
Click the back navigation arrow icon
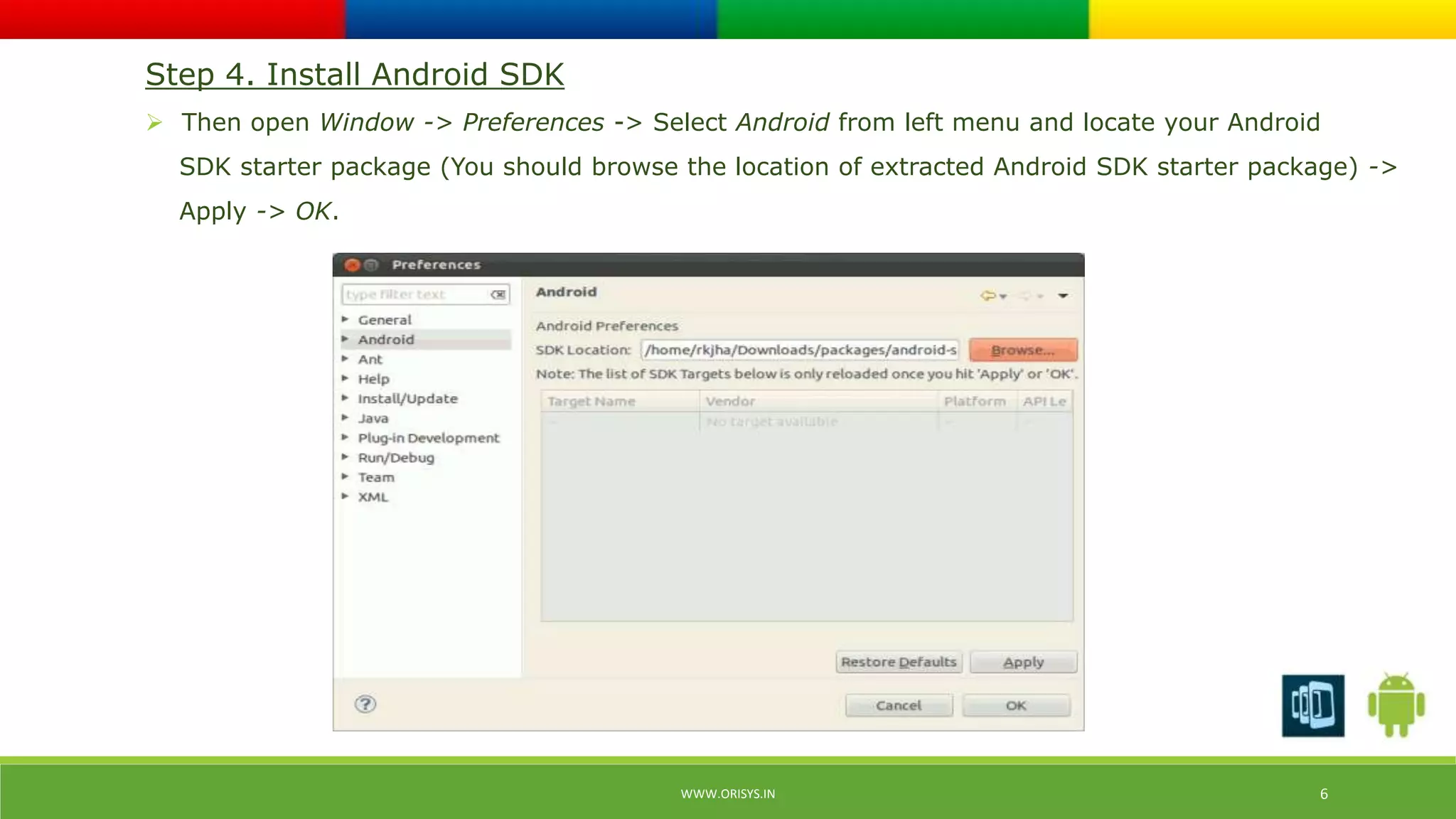point(987,295)
